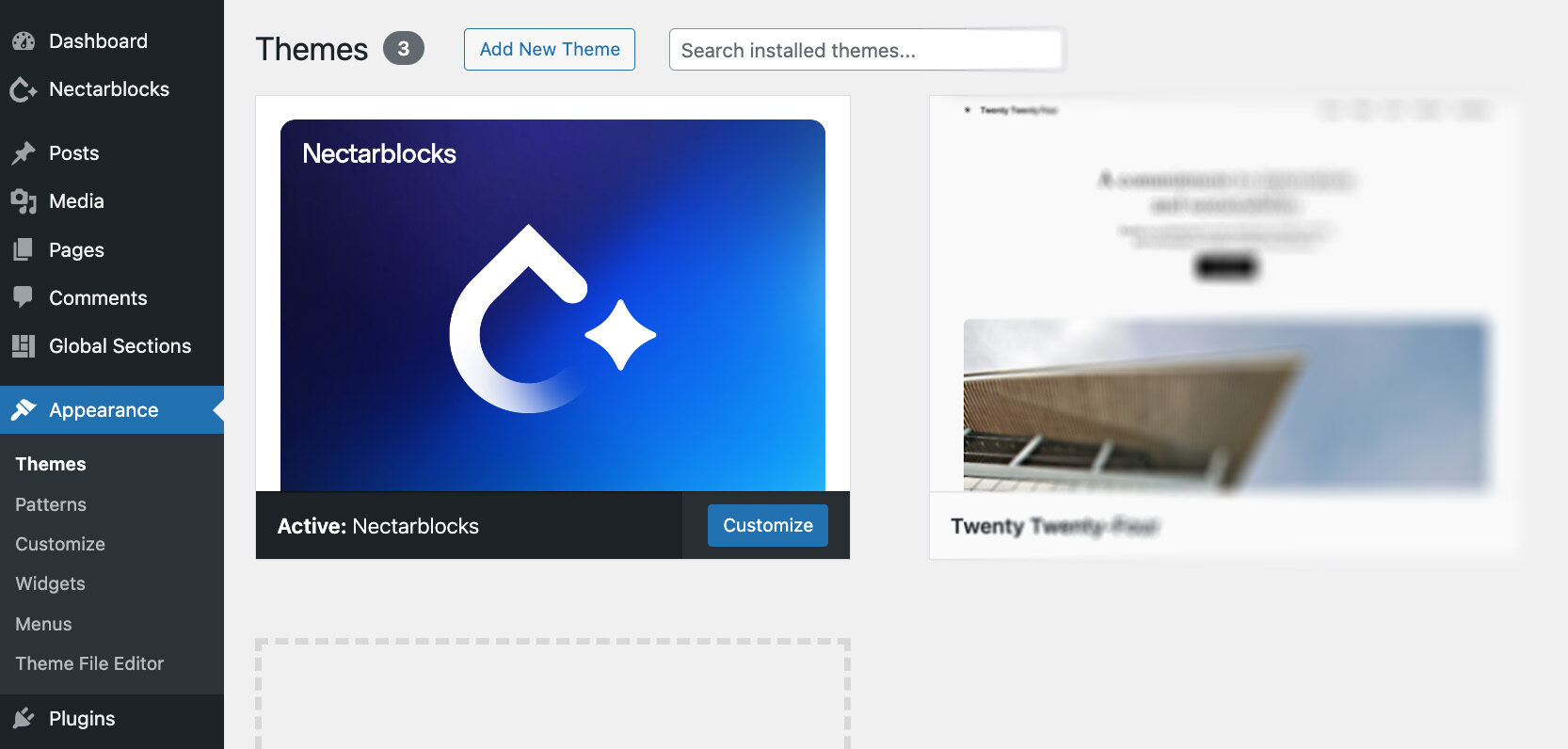Screen dimensions: 1568x749
Task: Click the Nectarblocks theme screenshot
Action: point(552,294)
